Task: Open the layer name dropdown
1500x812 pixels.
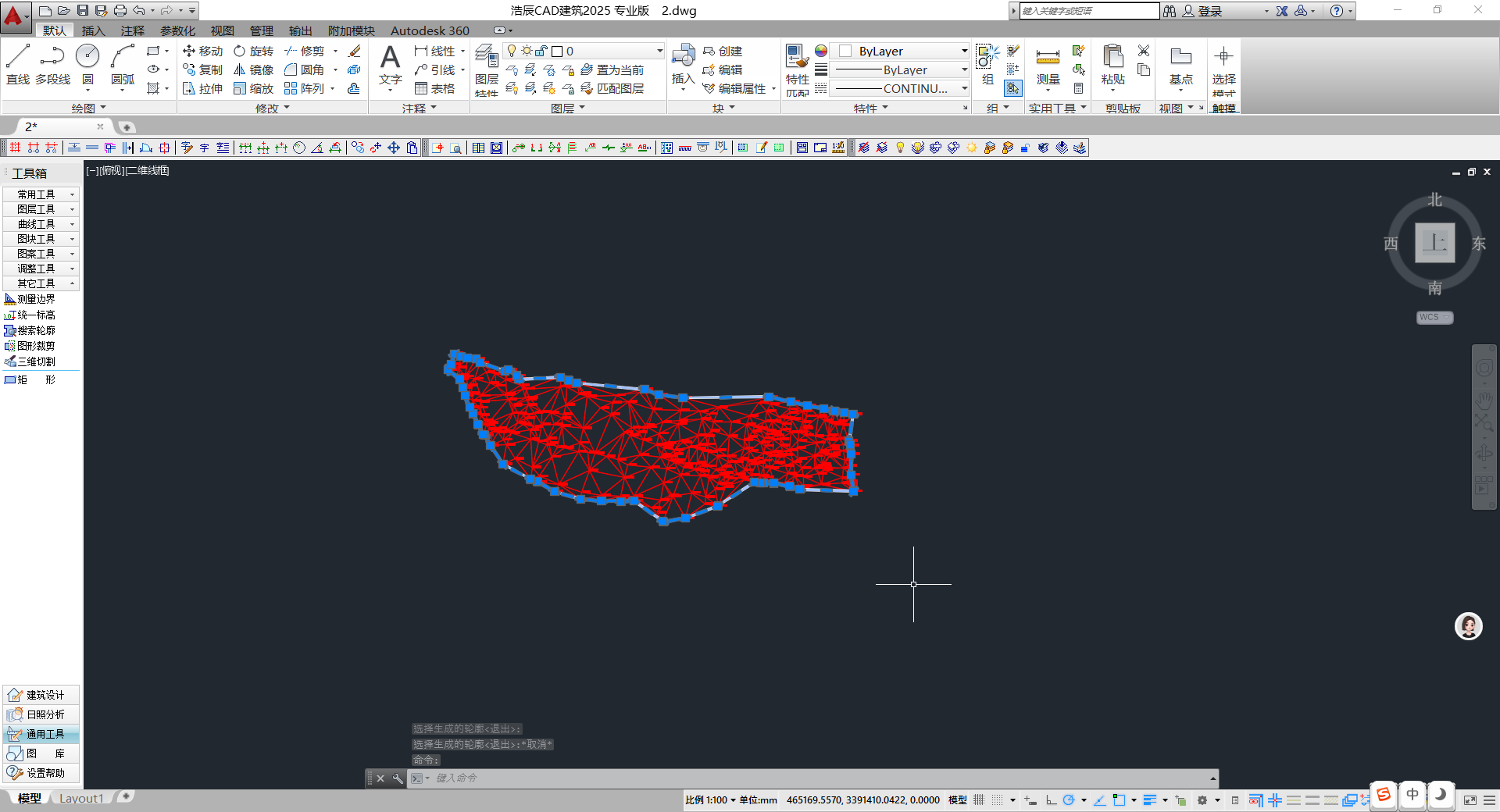Action: (x=659, y=51)
